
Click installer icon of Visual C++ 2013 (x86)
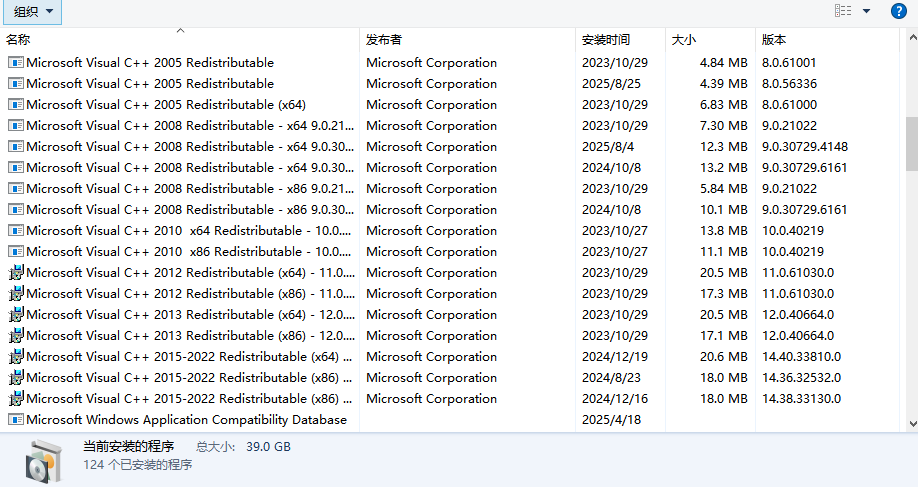pyautogui.click(x=16, y=336)
